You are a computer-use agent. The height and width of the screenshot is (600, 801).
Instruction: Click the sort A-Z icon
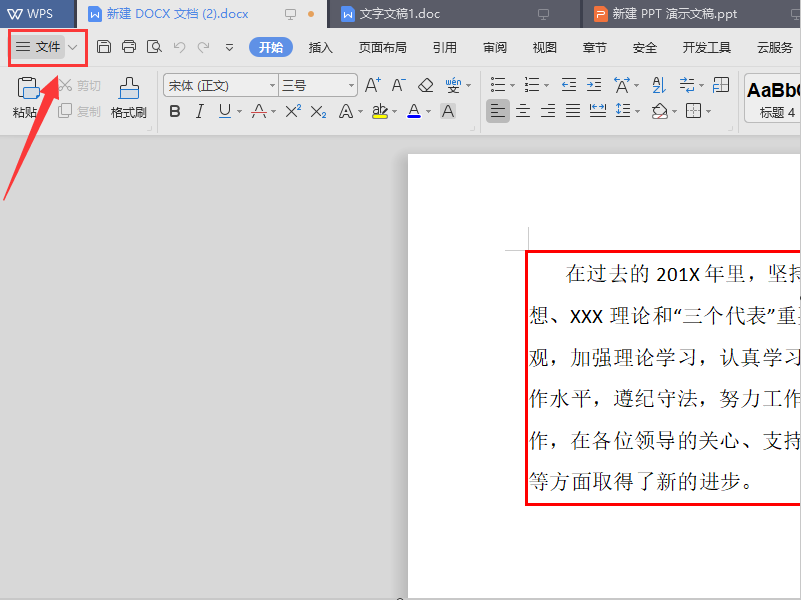point(659,85)
